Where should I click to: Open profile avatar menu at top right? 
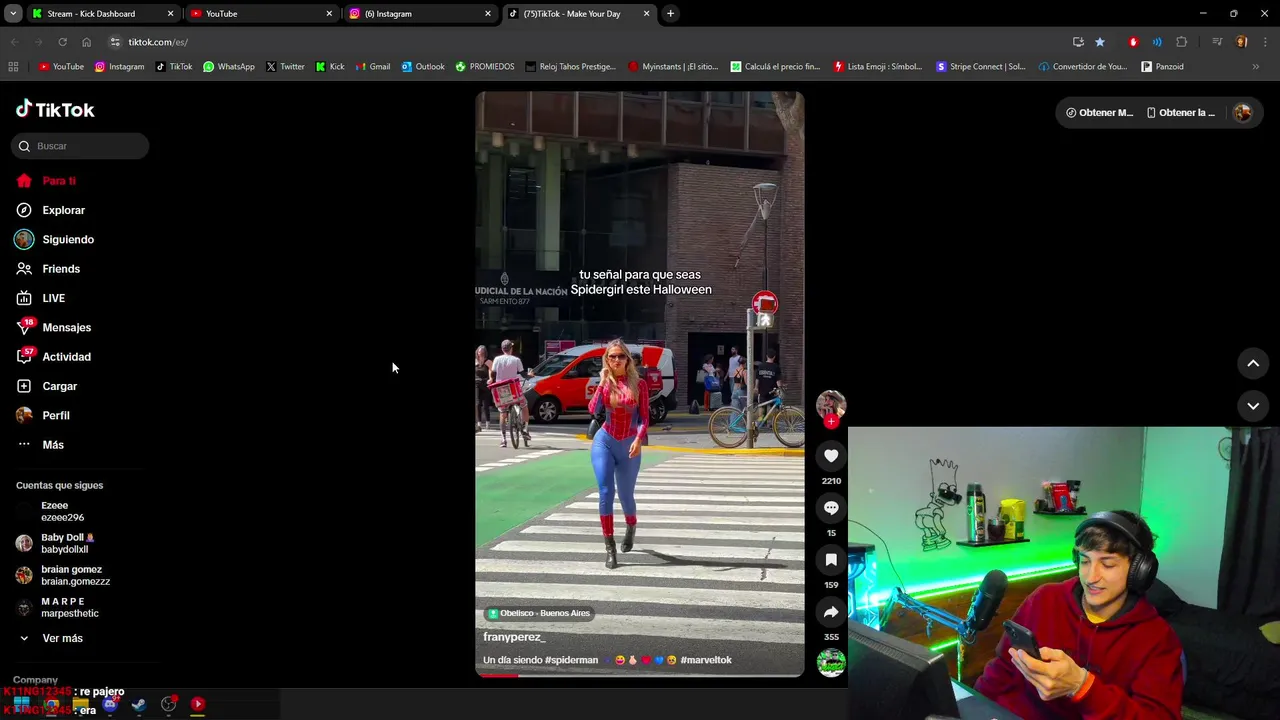coord(1242,113)
